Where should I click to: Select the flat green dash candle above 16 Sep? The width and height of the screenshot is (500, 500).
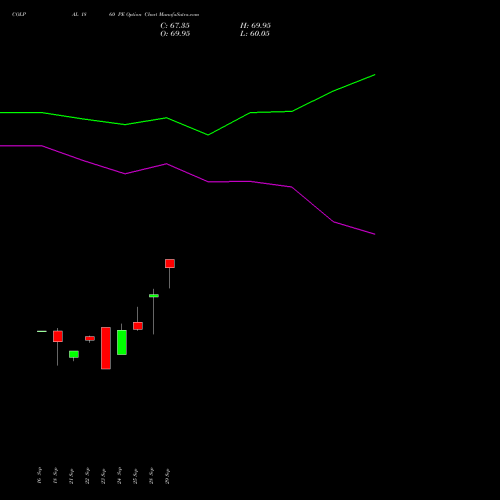click(x=42, y=331)
